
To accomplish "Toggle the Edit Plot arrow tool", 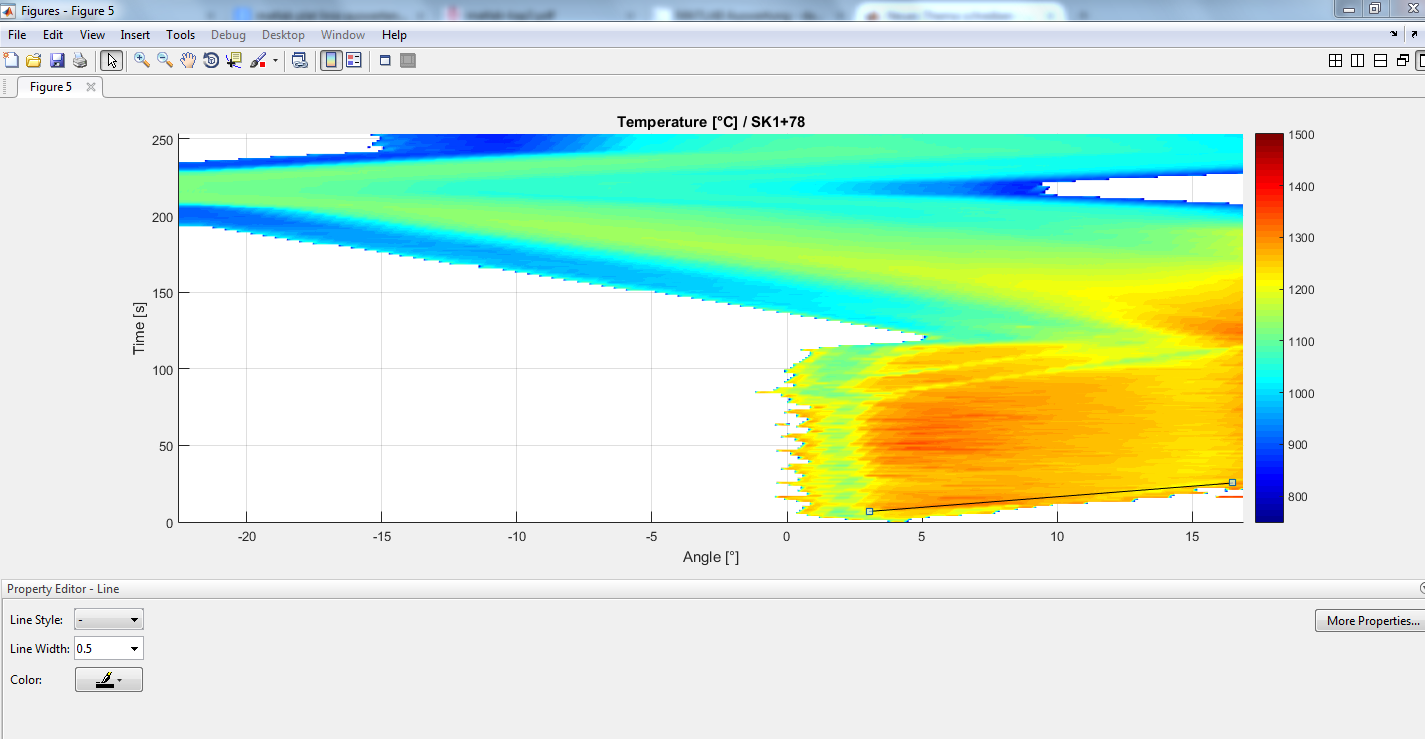I will pyautogui.click(x=111, y=61).
